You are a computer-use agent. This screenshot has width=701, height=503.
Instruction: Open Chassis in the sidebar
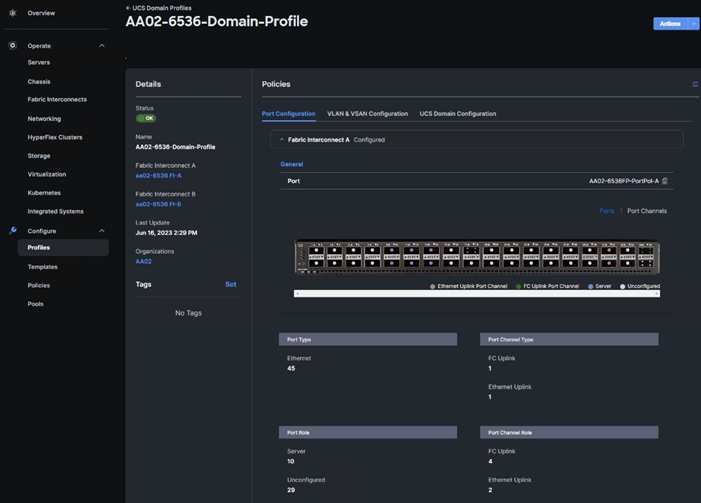39,81
